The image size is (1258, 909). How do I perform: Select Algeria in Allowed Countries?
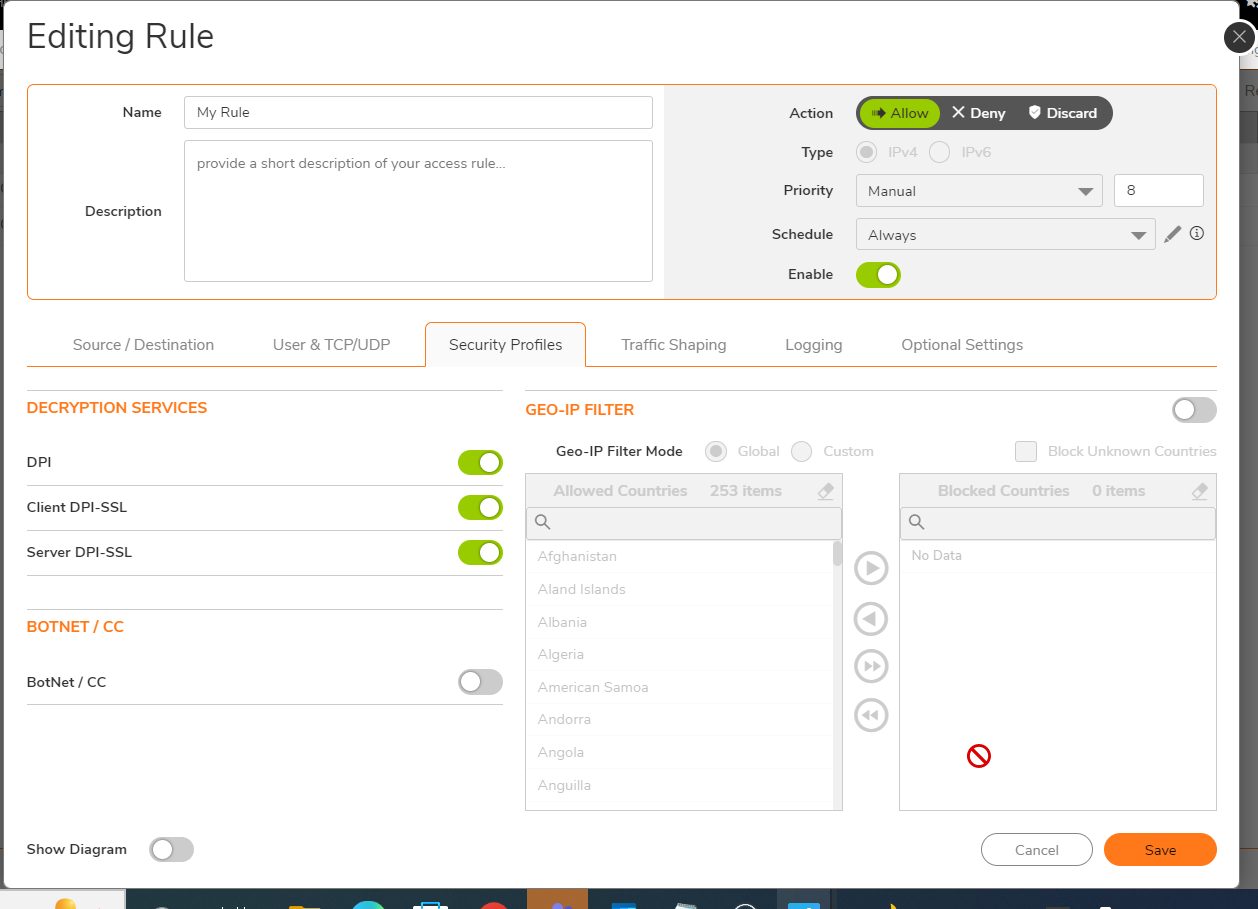(679, 654)
